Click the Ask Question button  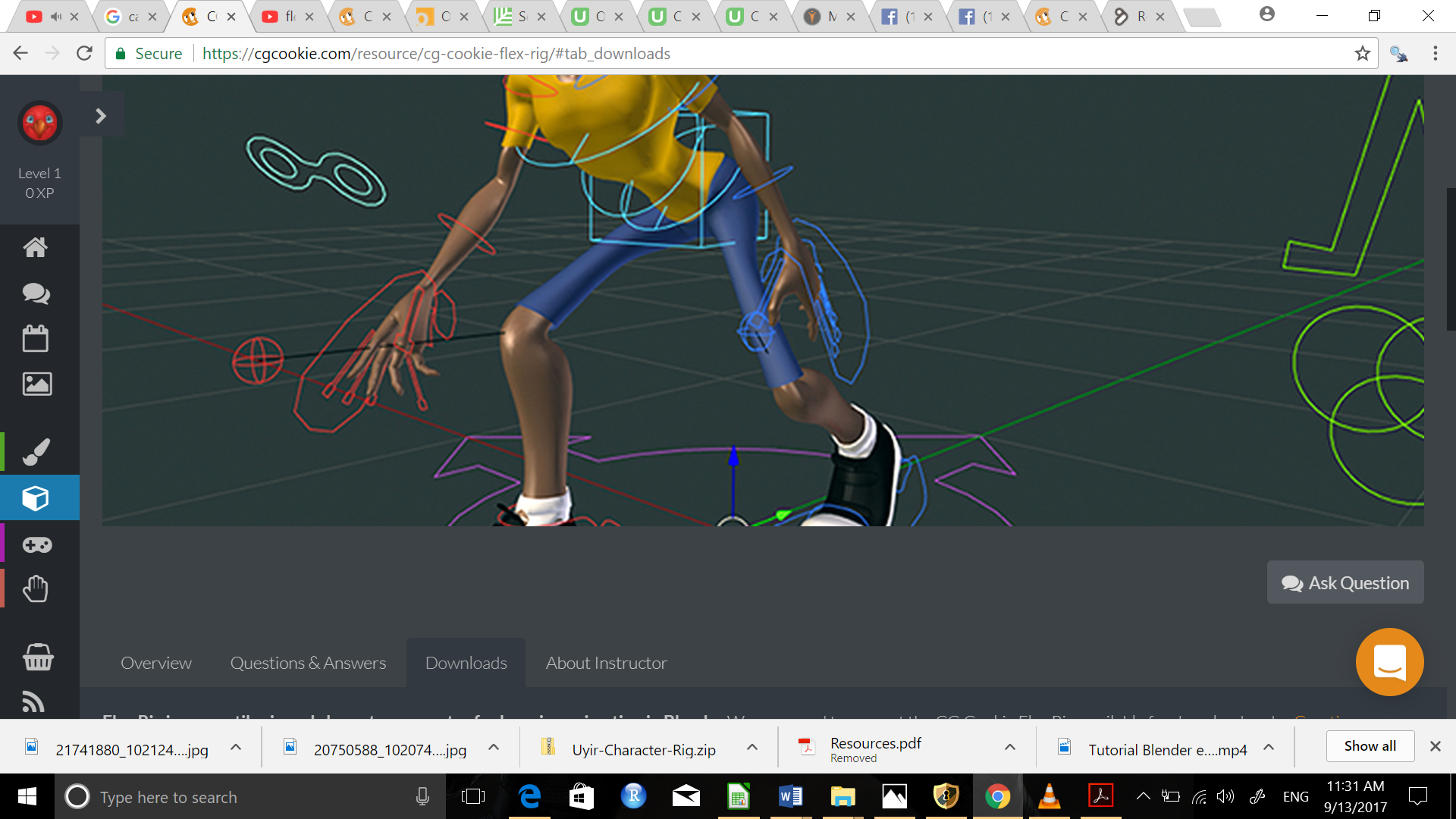click(x=1345, y=582)
